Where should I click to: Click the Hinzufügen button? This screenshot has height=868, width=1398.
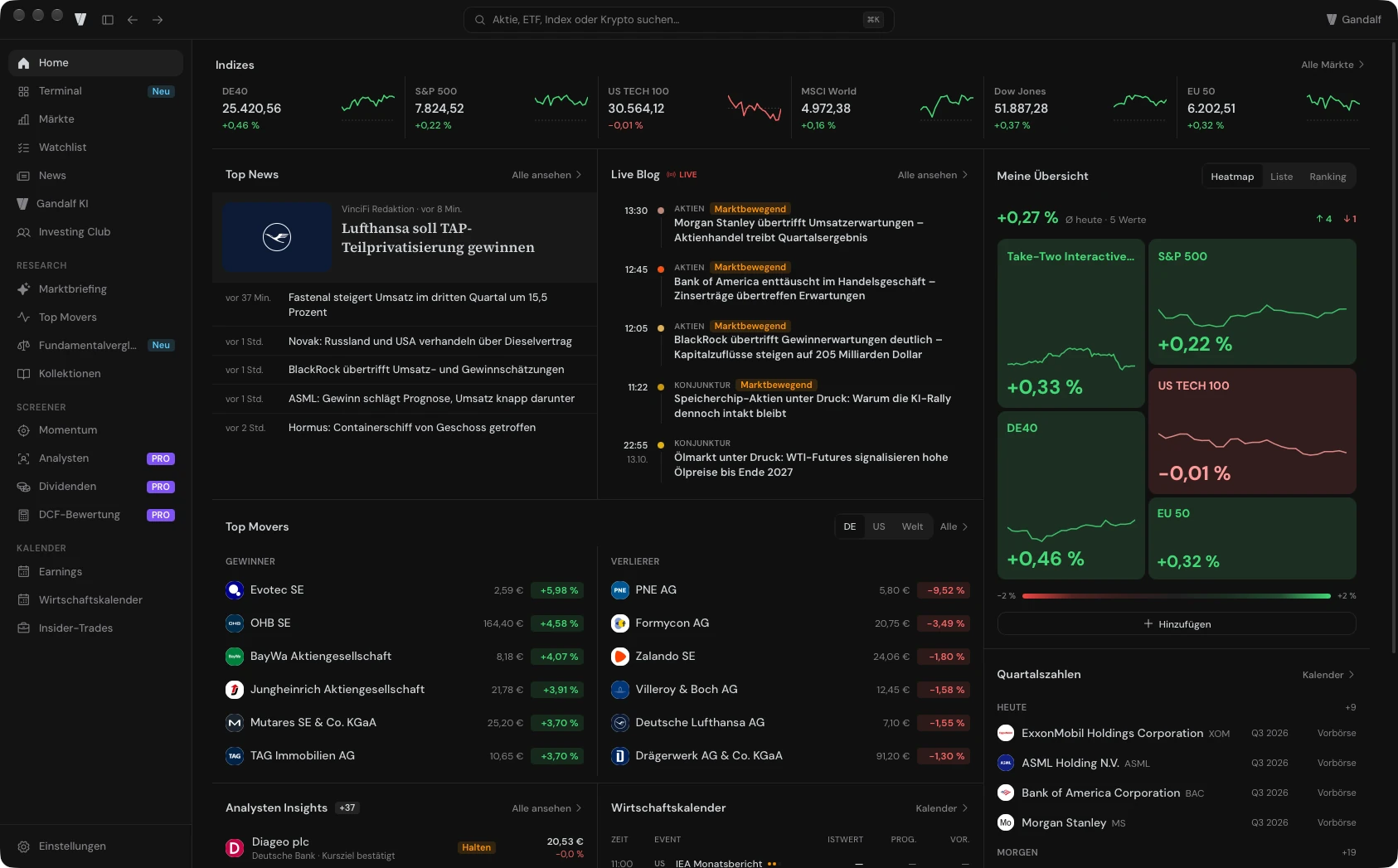click(x=1177, y=624)
